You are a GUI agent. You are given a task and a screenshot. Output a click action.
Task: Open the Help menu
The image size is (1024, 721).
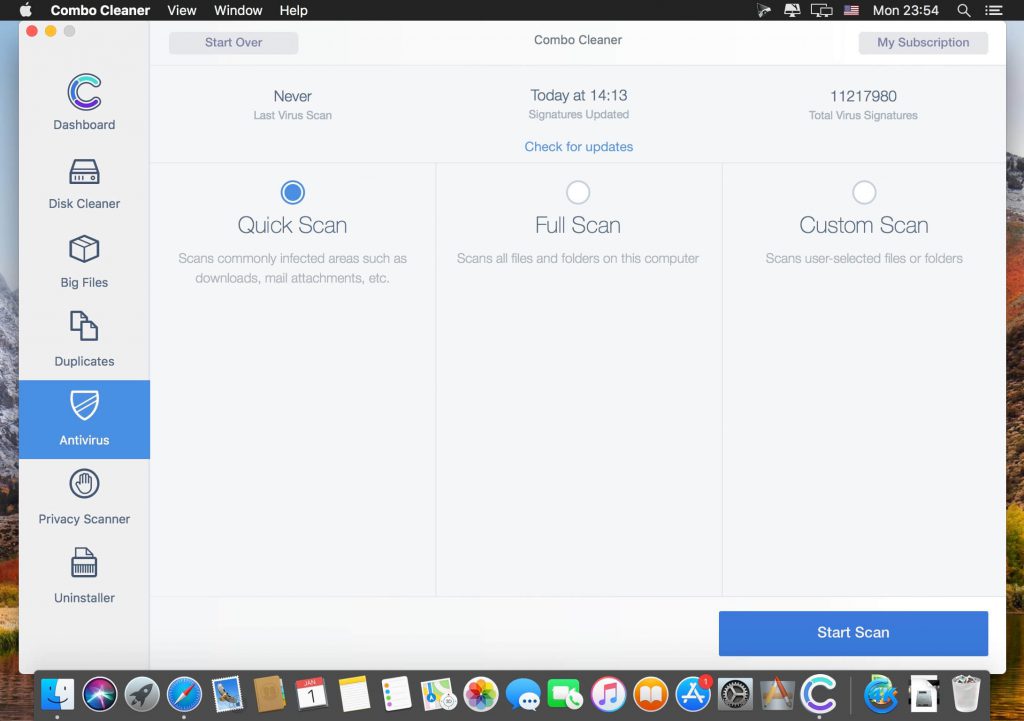(293, 10)
